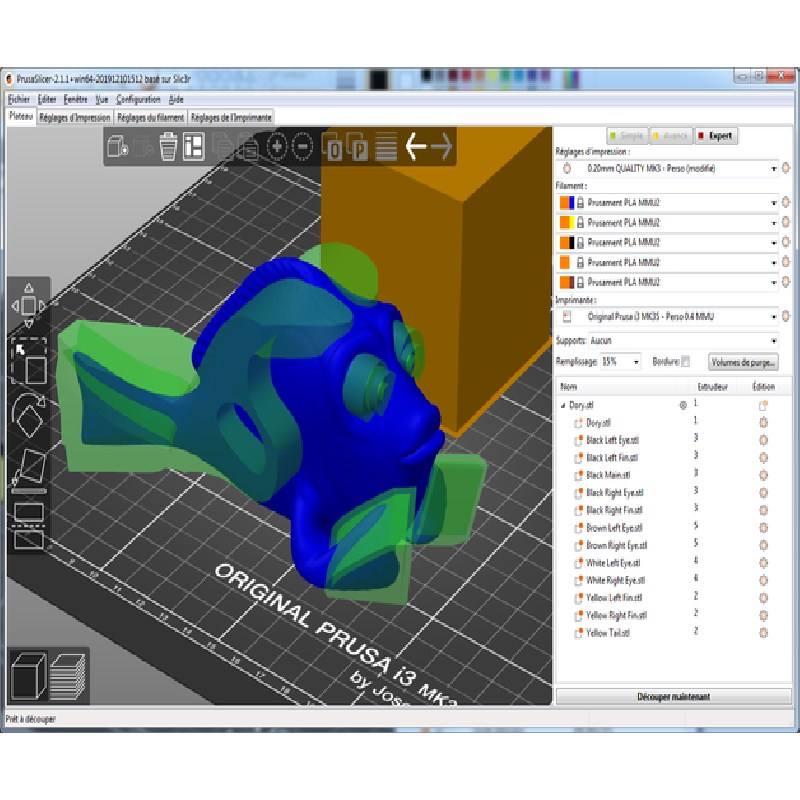Select the Rotate gizmo tool
The width and height of the screenshot is (800, 800).
coord(29,416)
